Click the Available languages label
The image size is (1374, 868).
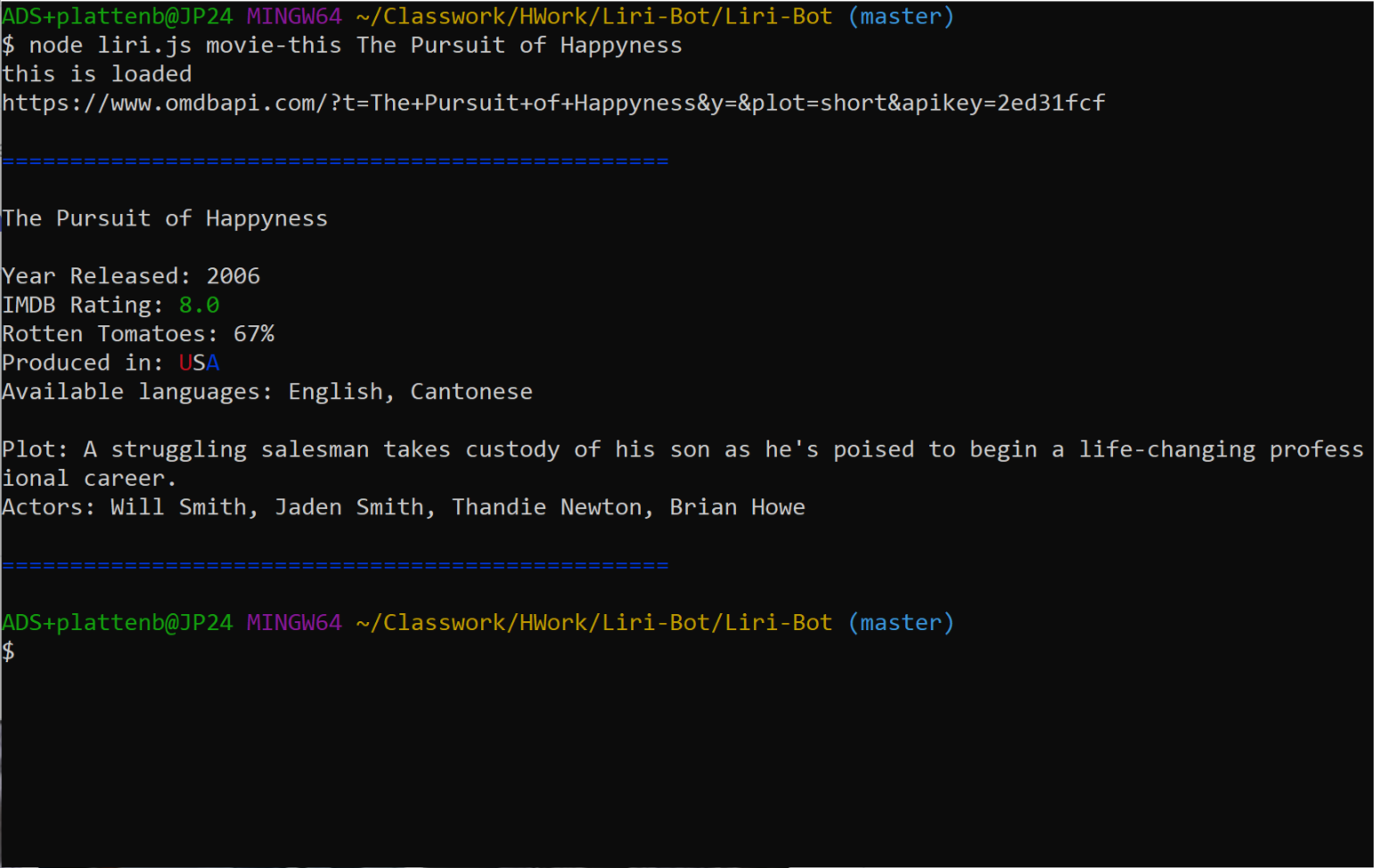134,390
